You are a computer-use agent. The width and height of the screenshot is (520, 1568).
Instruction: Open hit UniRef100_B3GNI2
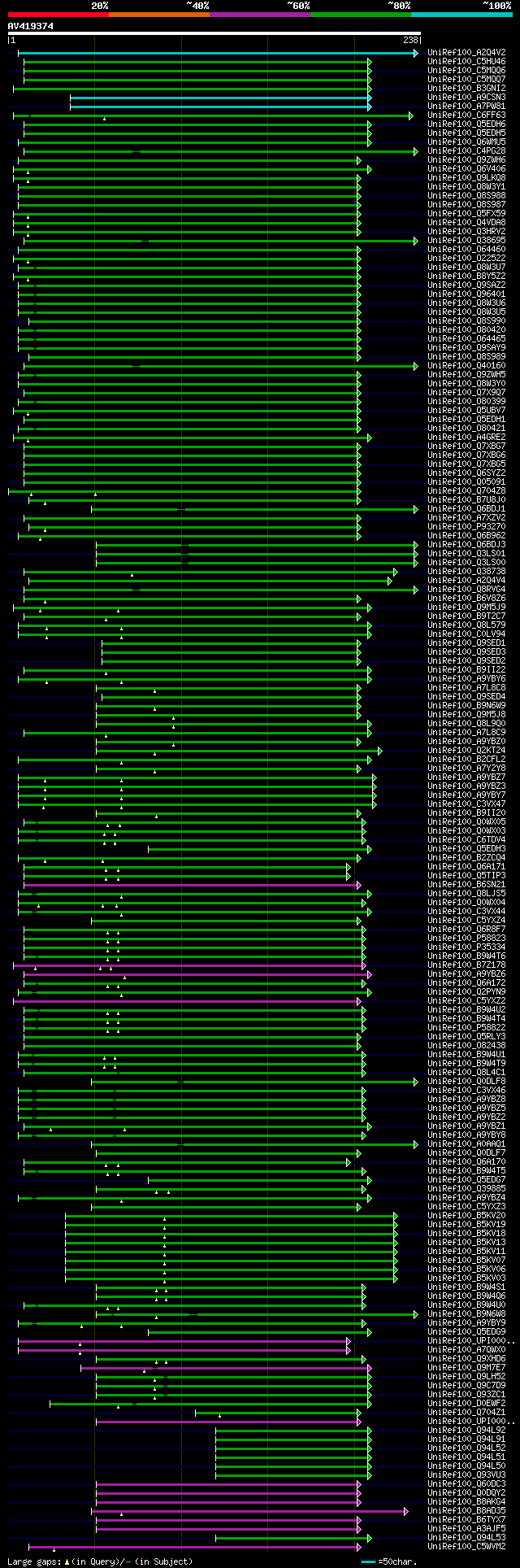(x=466, y=89)
